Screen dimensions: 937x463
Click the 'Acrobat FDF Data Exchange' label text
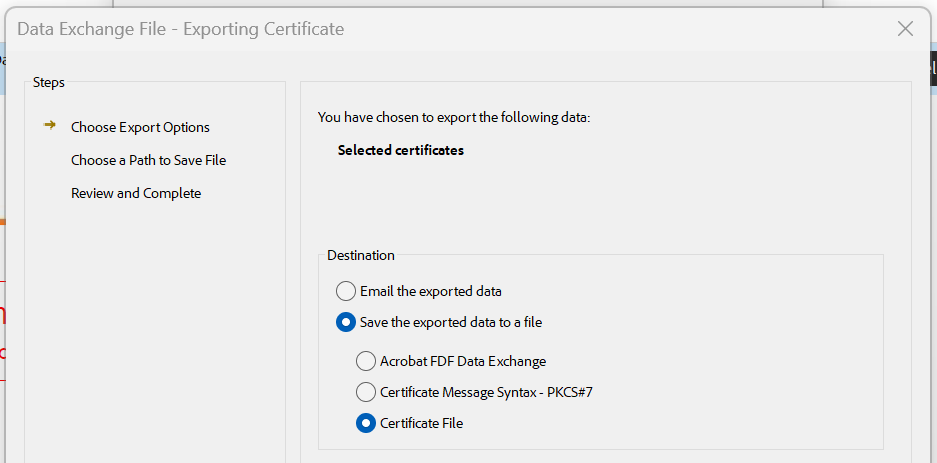[x=463, y=361]
